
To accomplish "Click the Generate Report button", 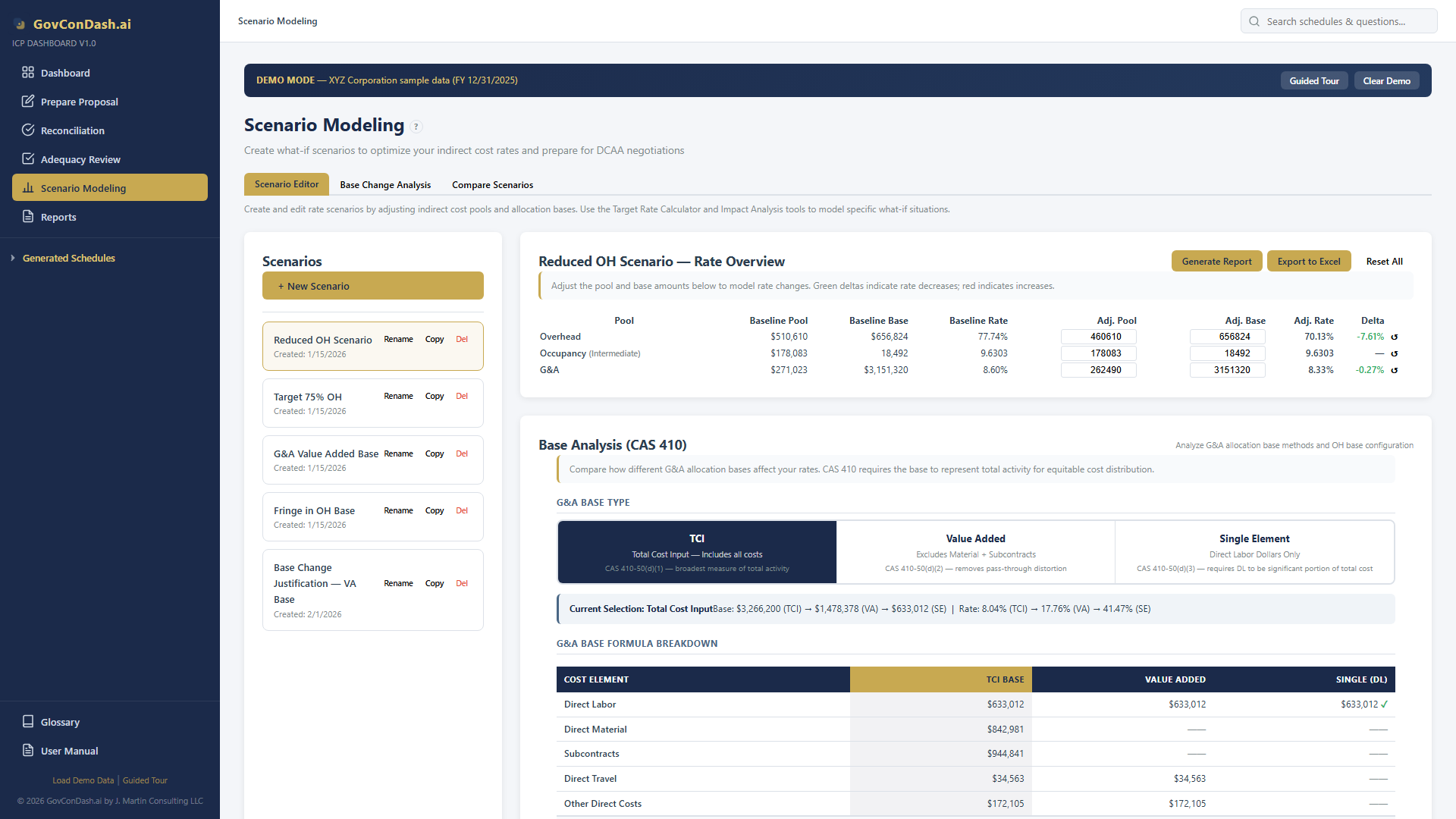I will click(x=1216, y=262).
